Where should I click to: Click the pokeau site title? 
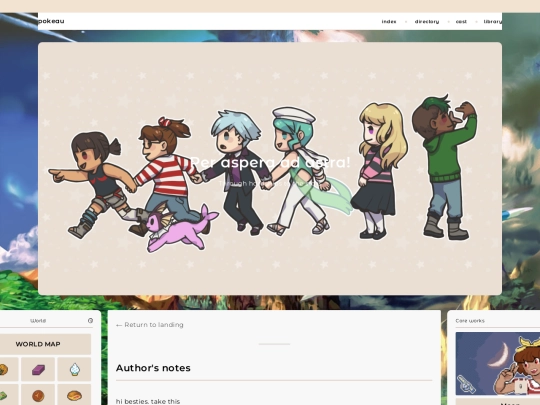(x=51, y=21)
